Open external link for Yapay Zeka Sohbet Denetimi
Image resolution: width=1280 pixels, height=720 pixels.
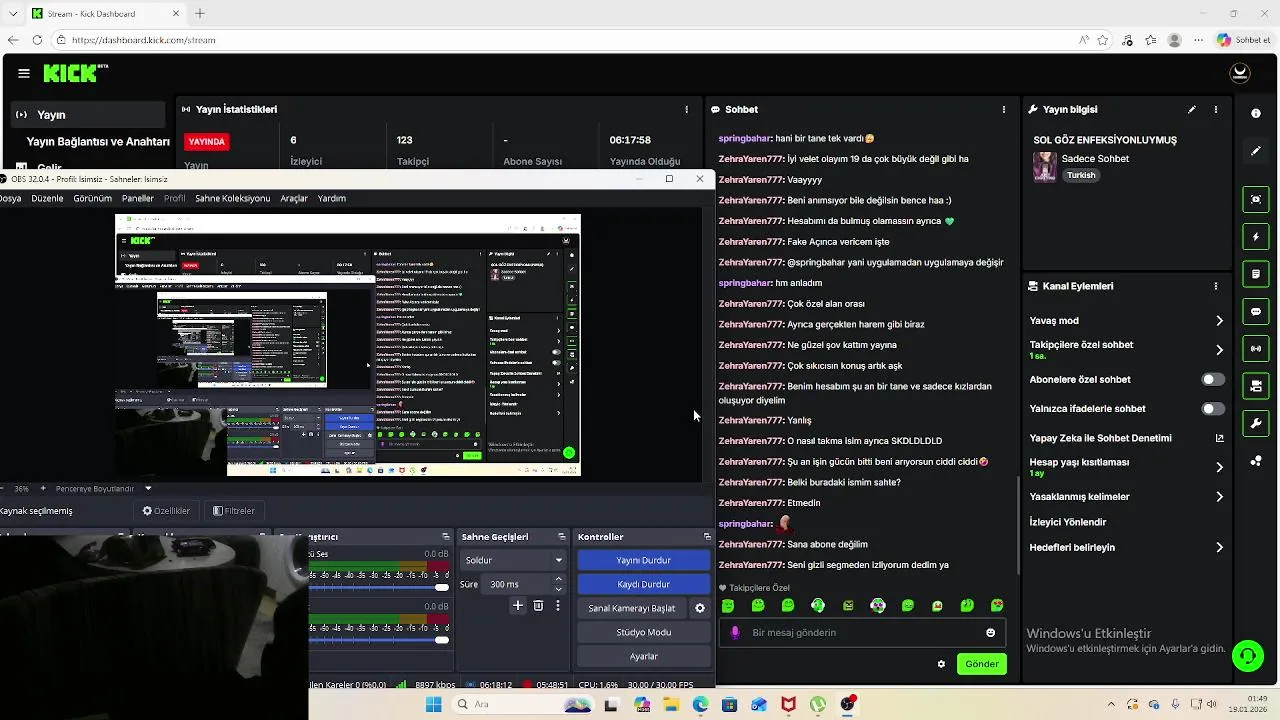(1219, 438)
